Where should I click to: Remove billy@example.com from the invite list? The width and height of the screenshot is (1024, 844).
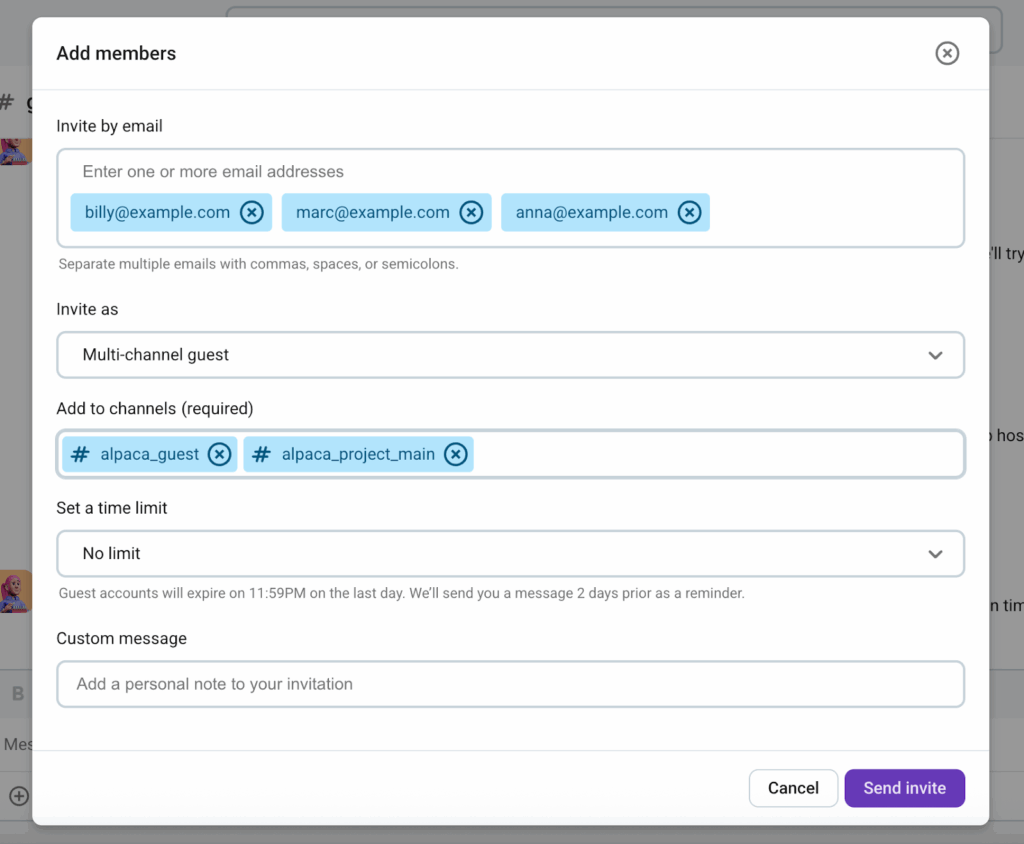(251, 212)
